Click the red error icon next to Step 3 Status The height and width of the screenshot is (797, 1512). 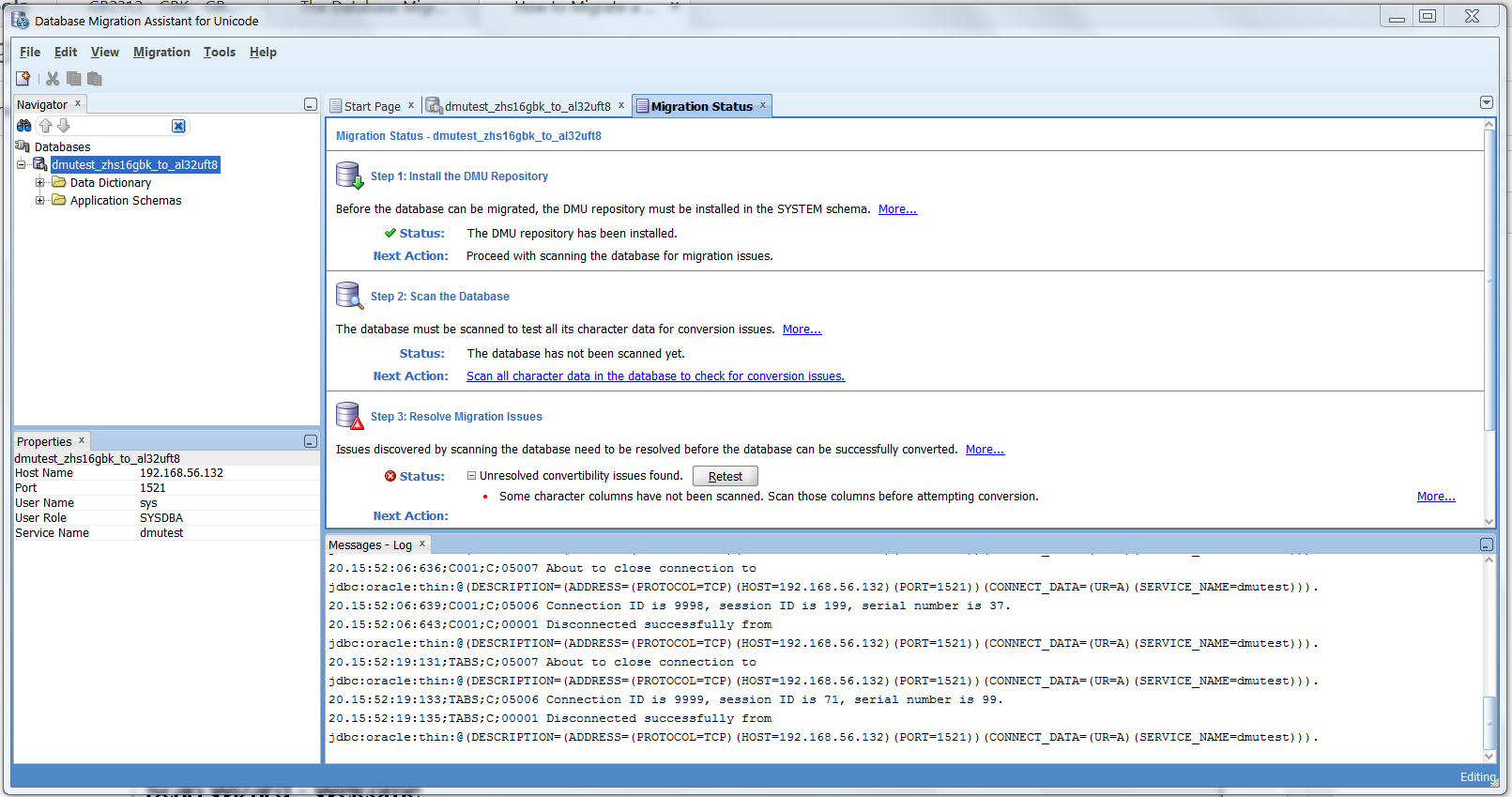(x=390, y=476)
